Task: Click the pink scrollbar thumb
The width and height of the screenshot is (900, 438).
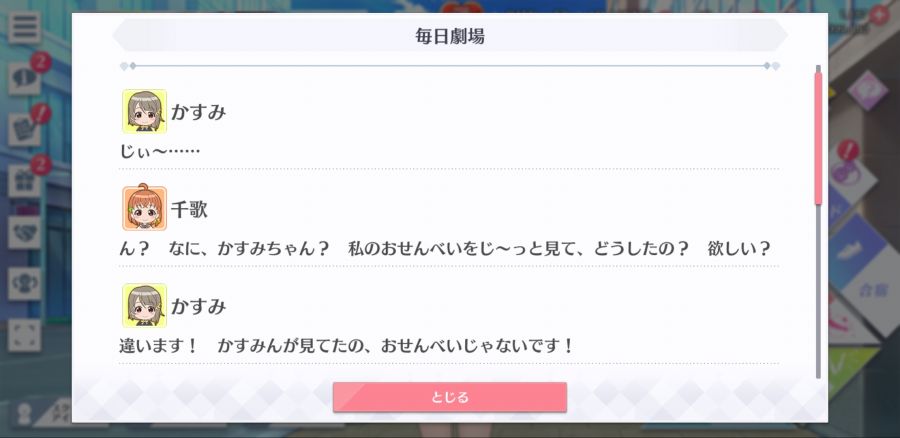Action: pos(818,138)
